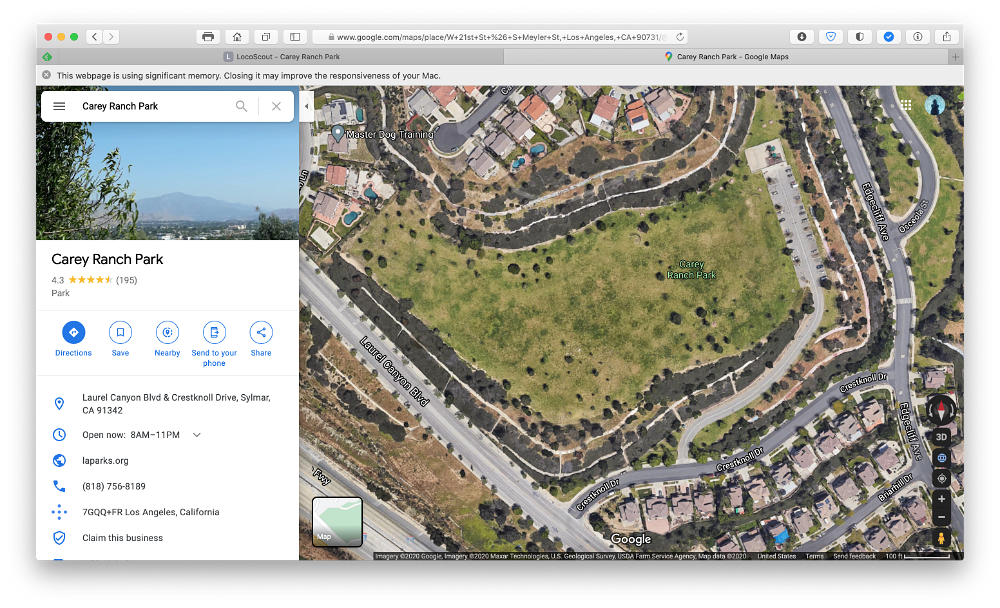
Task: Click the Safari home button
Action: (x=237, y=37)
